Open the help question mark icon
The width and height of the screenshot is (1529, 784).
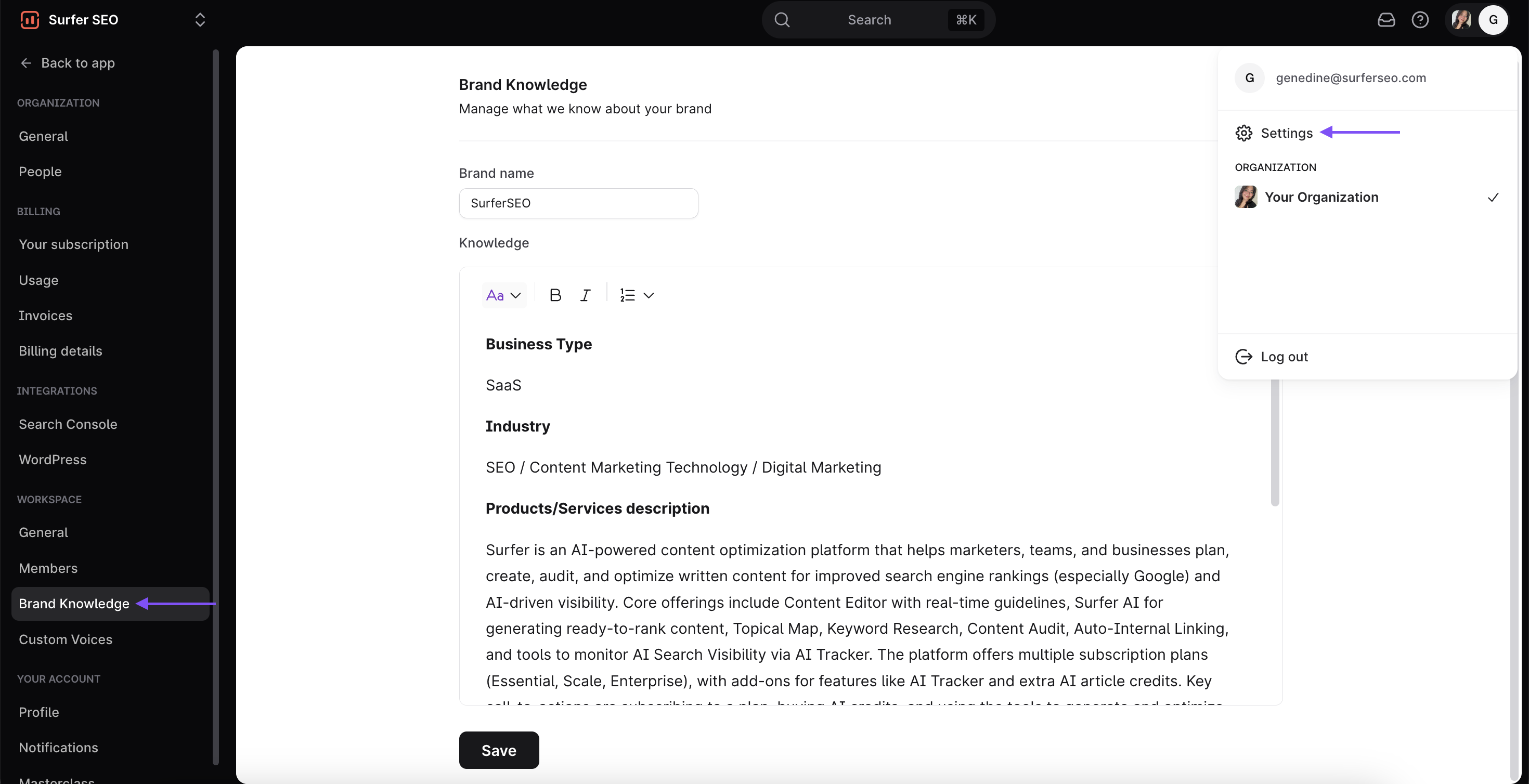point(1420,20)
